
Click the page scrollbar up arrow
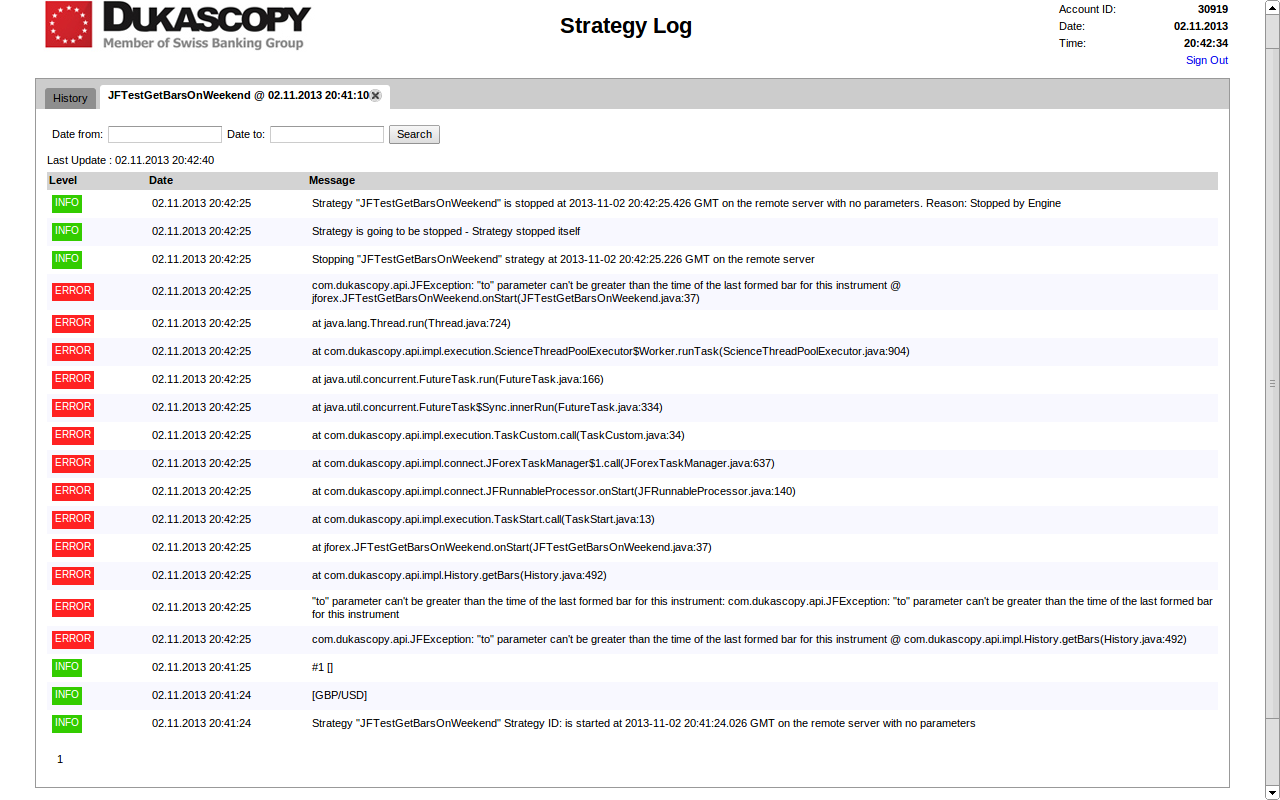1273,6
